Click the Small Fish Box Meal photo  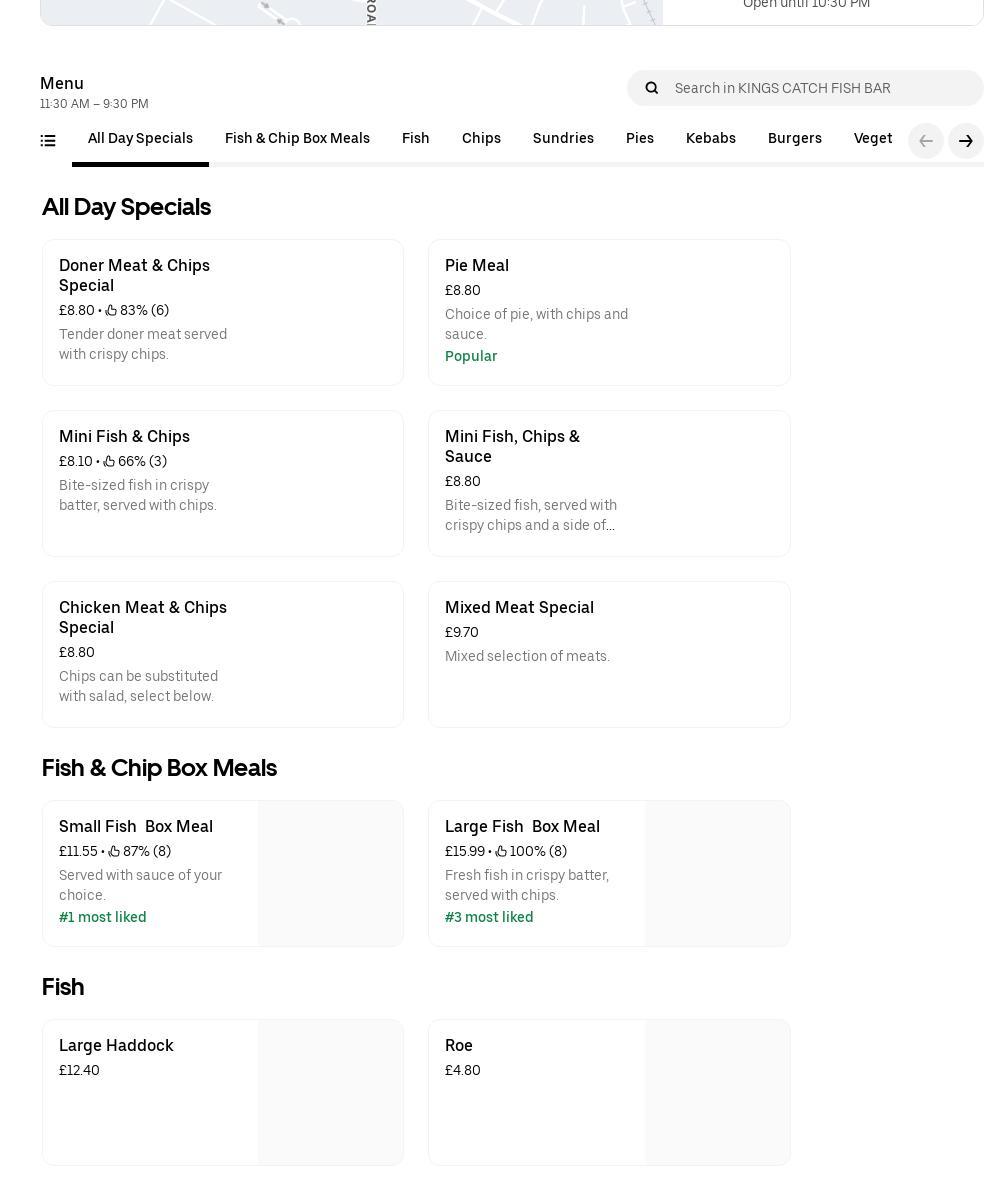[x=329, y=873]
